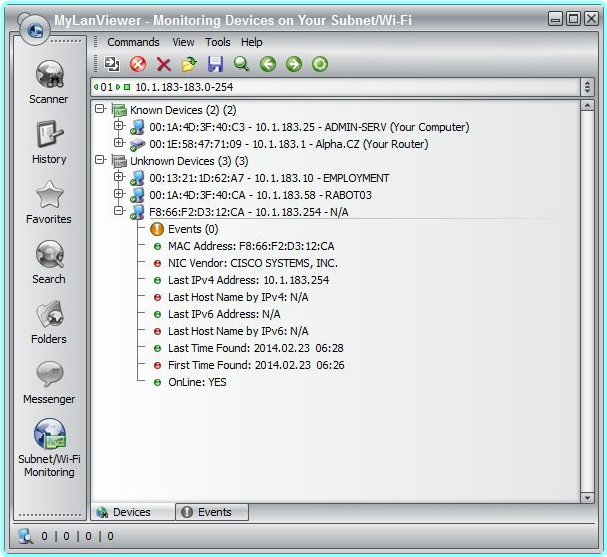
Task: Expand the EMPLOYMENT device node
Action: 118,177
